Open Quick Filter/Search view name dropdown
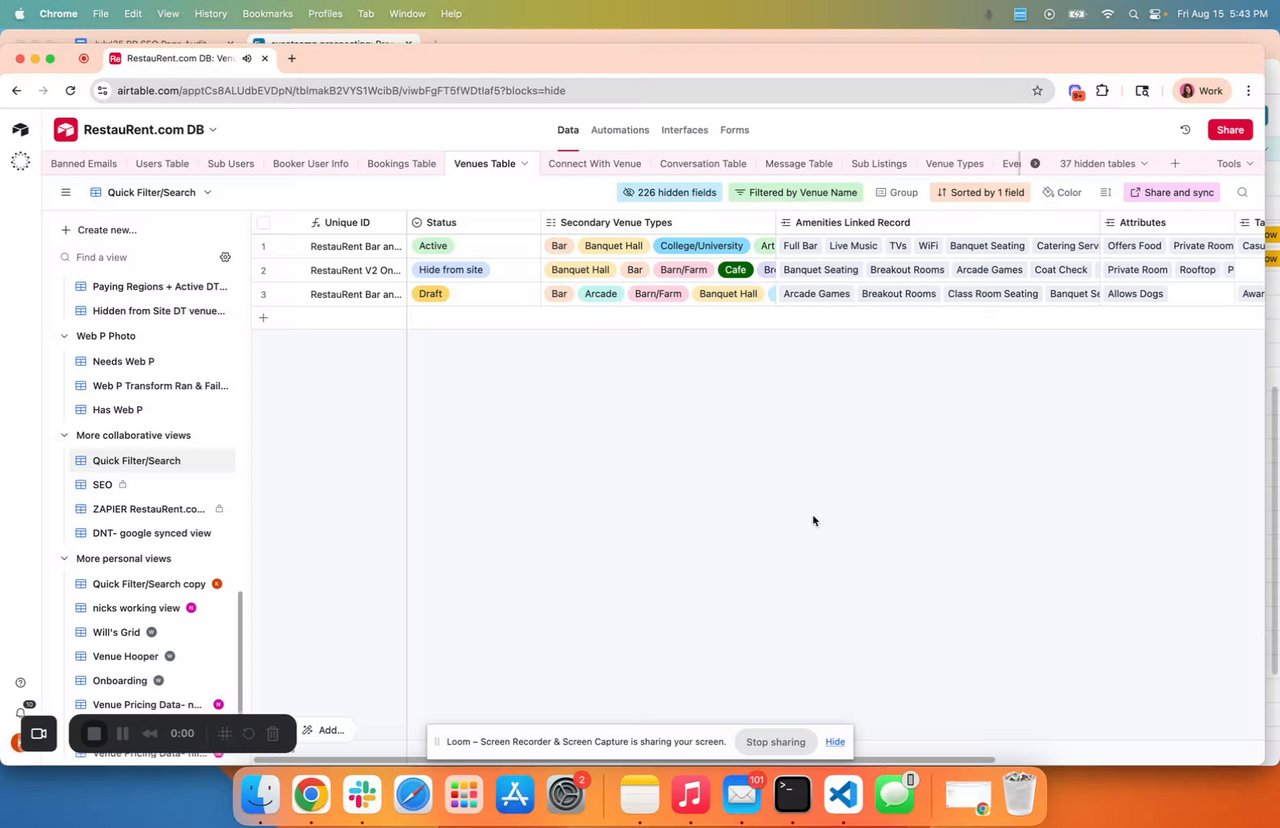 coord(151,192)
